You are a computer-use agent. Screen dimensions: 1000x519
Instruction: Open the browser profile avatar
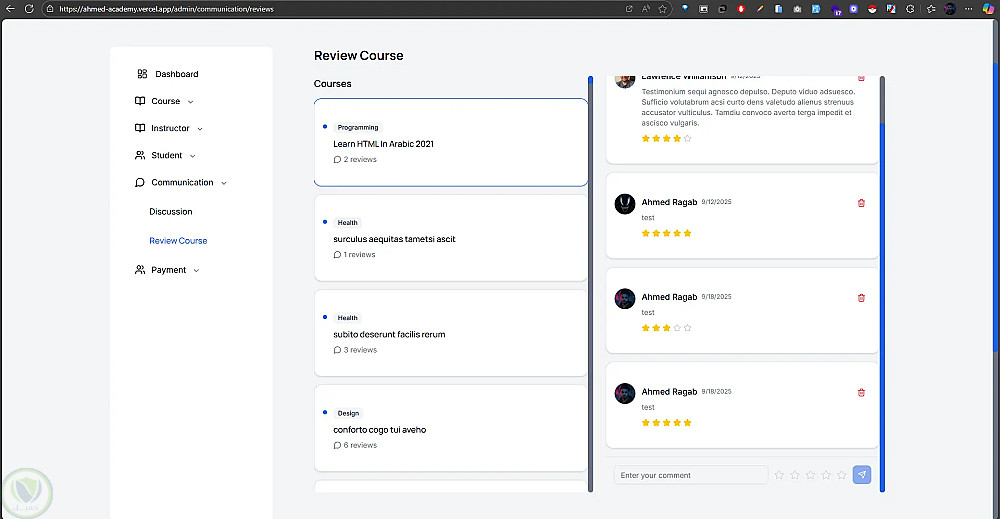950,9
